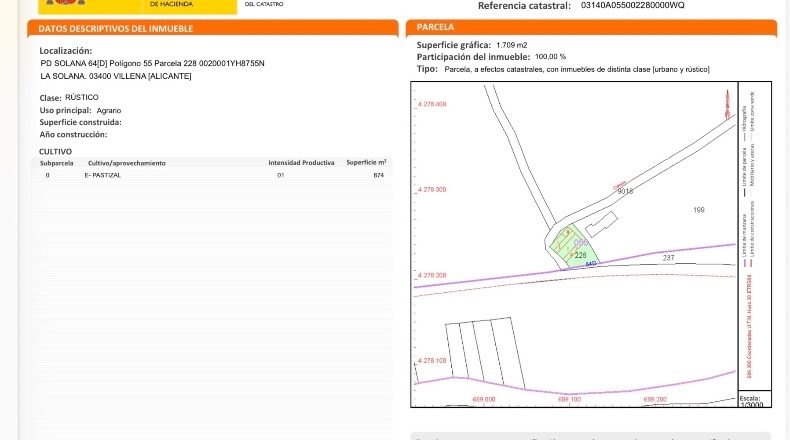Image resolution: width=790 pixels, height=440 pixels.
Task: Click the 'Referencia catastral:' label
Action: (x=524, y=6)
